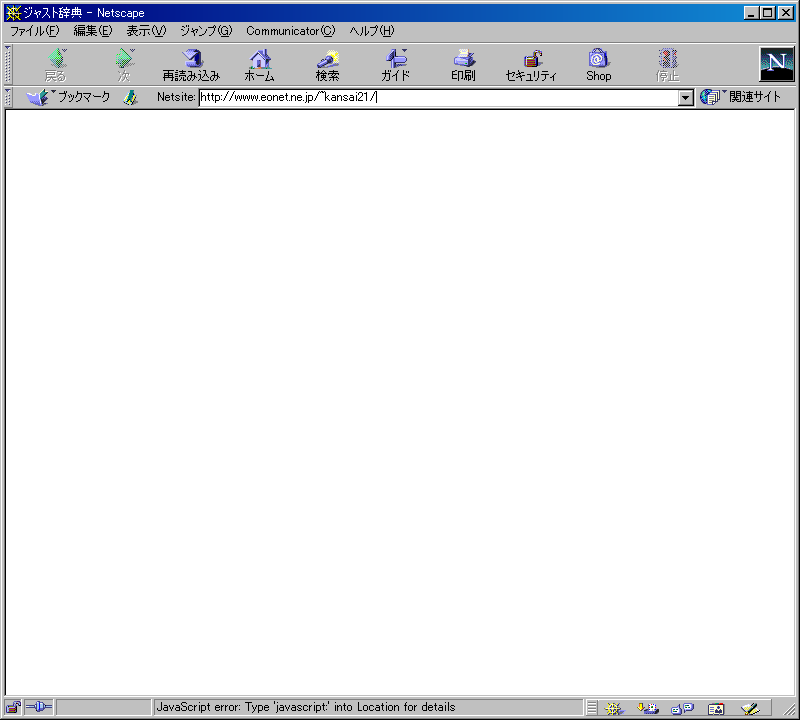
Task: Click the status bar progress indicator
Action: (x=104, y=707)
